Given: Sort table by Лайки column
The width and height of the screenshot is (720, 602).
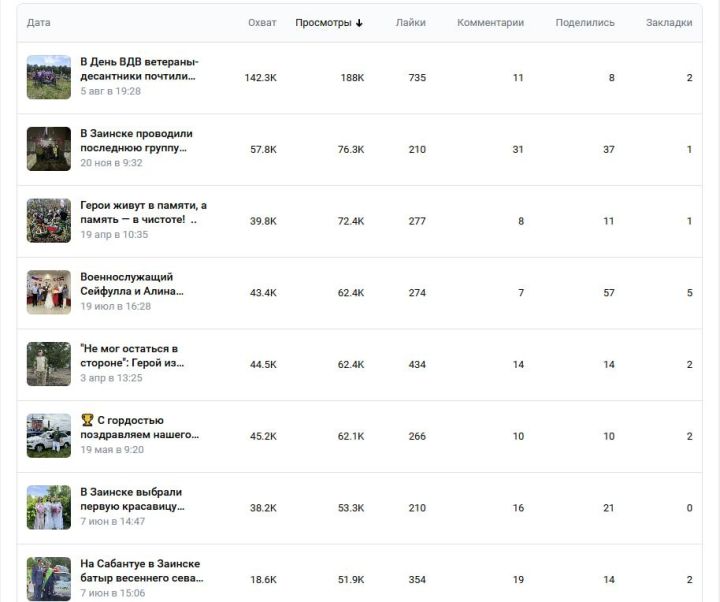Looking at the screenshot, I should click(x=411, y=23).
